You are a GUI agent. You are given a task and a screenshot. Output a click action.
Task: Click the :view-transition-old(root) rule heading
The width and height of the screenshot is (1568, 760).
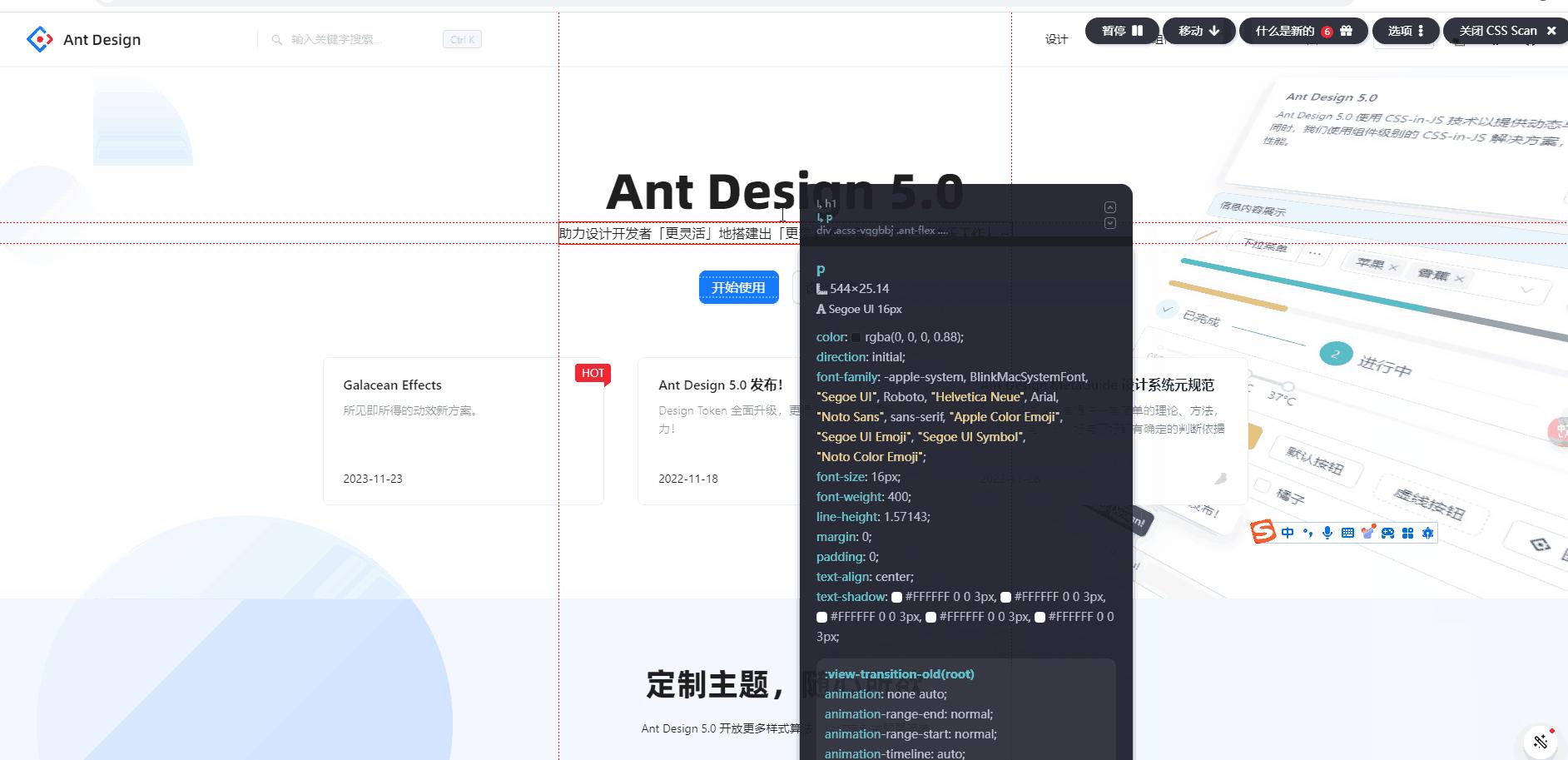point(899,674)
